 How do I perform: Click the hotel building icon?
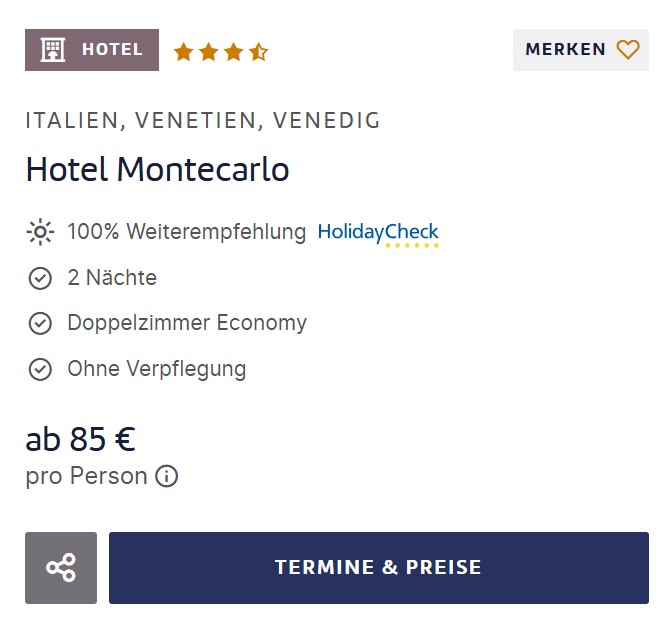[53, 50]
